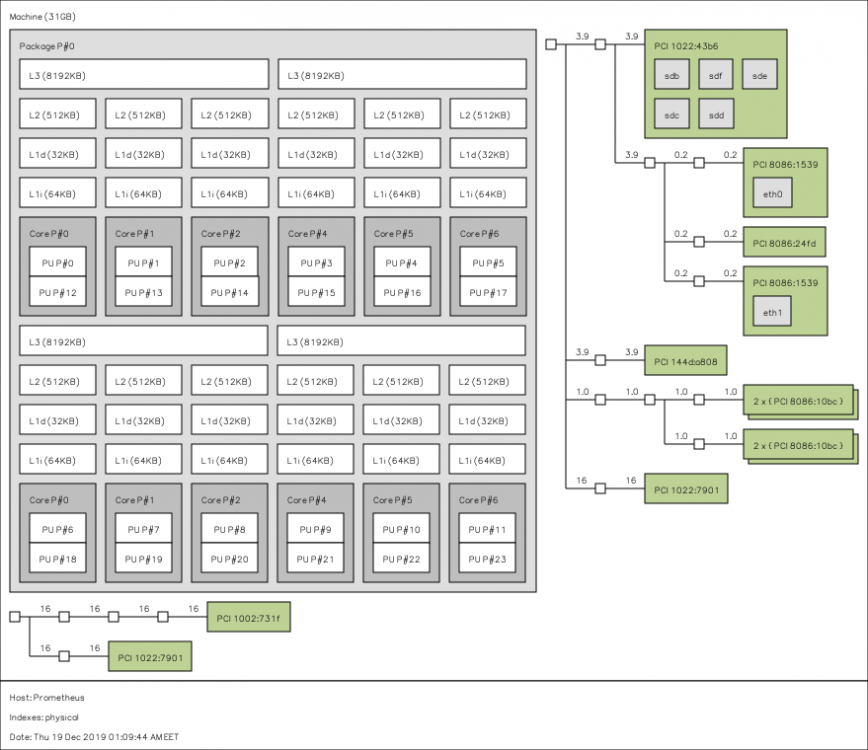Click the PU P#7 box
Image resolution: width=868 pixels, height=750 pixels.
(143, 528)
